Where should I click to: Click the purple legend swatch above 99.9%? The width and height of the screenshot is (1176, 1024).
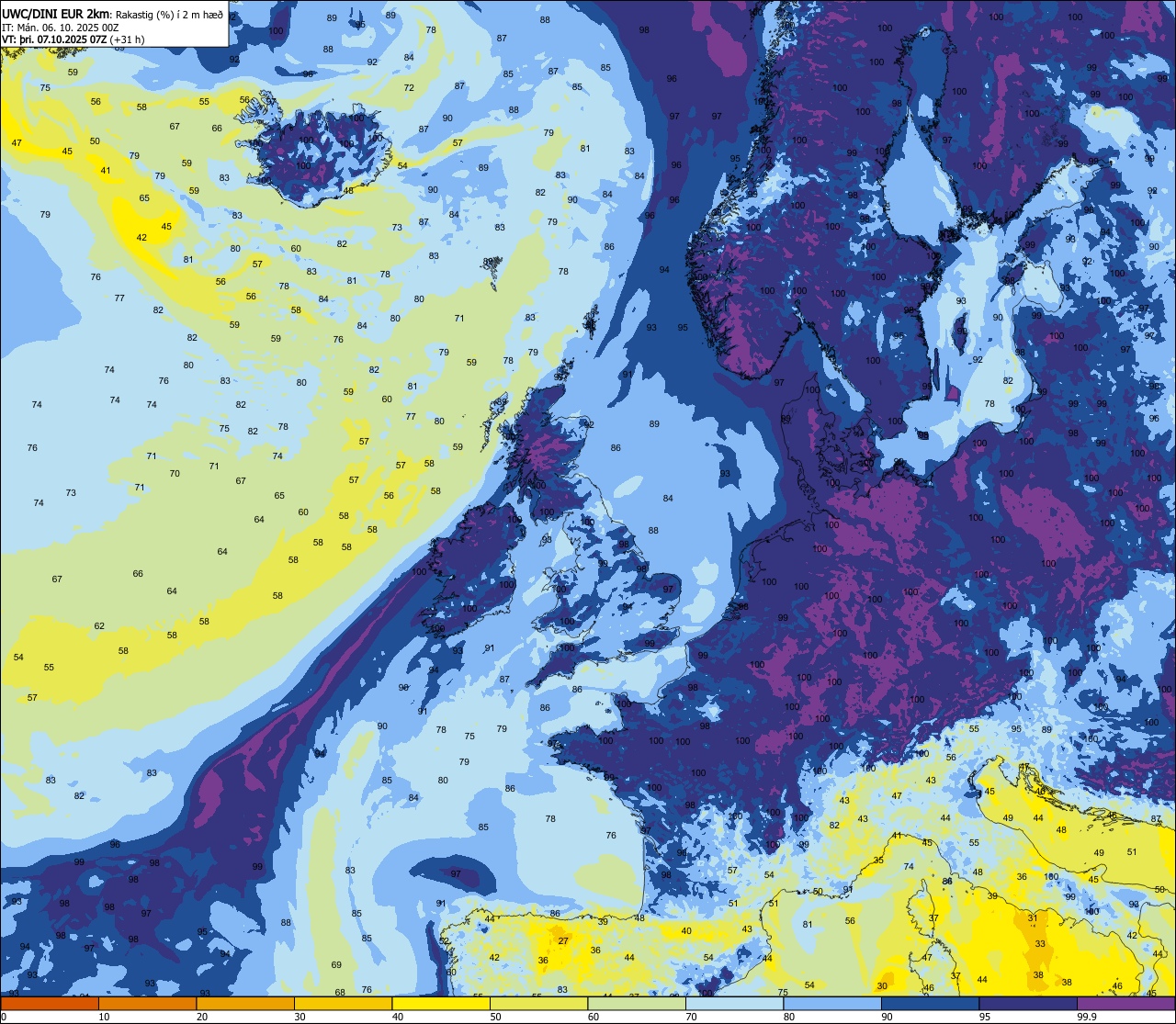click(x=1125, y=1003)
